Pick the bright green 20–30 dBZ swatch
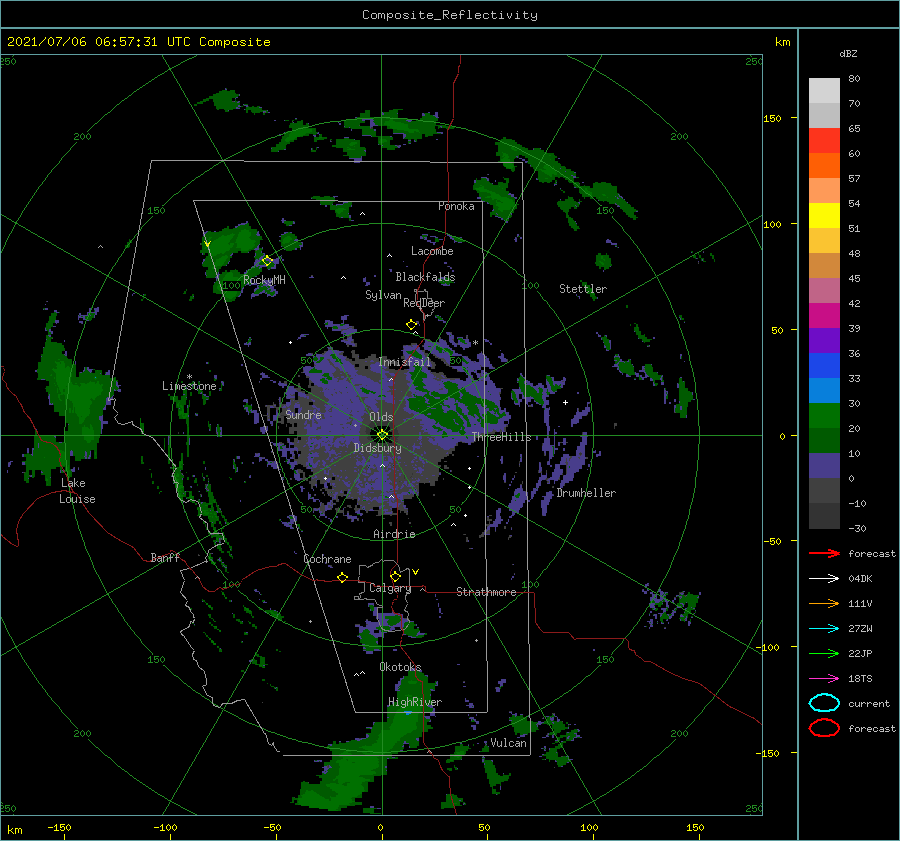 tap(824, 416)
